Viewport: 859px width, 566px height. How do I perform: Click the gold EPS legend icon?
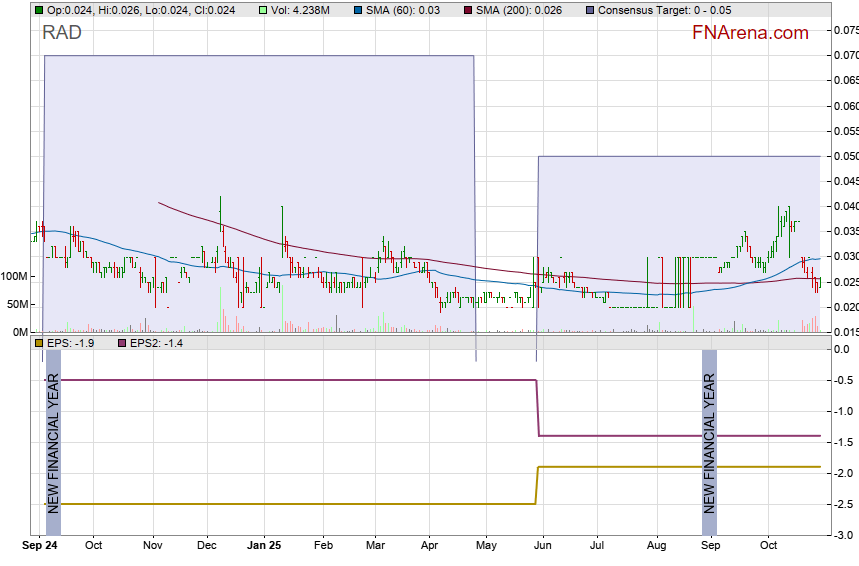pos(39,343)
